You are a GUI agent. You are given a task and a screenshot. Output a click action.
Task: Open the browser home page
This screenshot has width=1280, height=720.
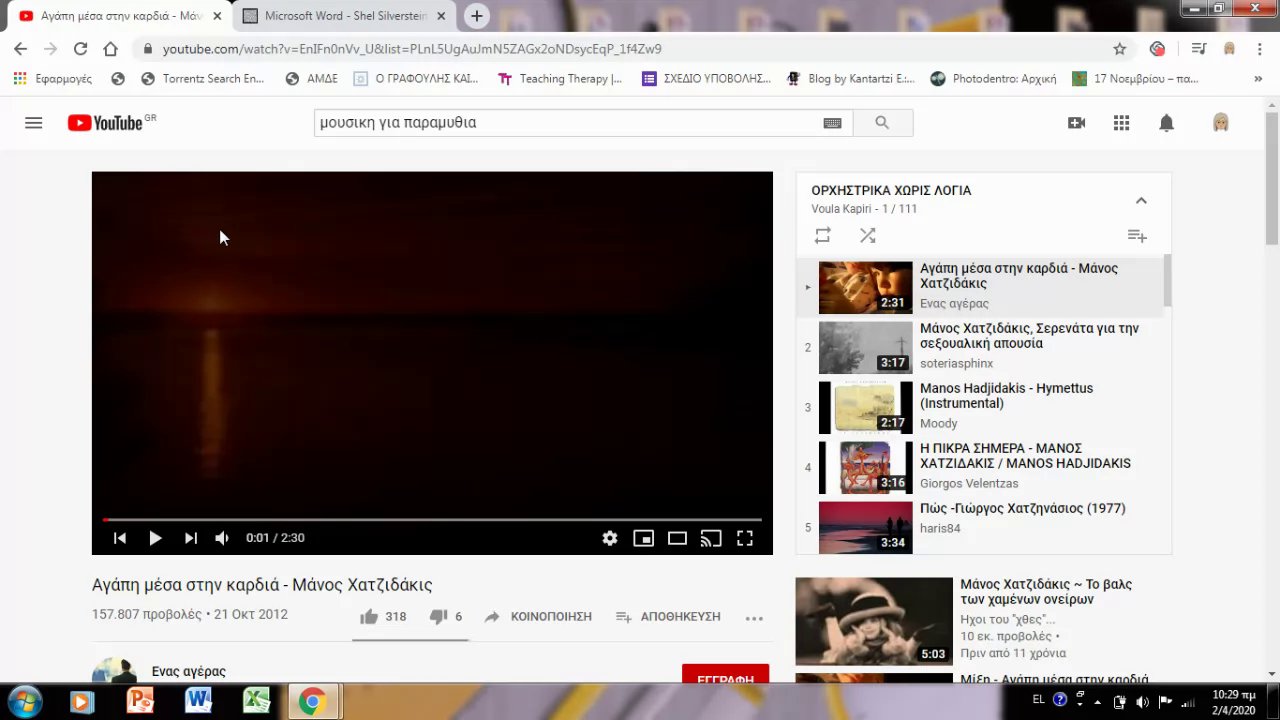(x=110, y=49)
